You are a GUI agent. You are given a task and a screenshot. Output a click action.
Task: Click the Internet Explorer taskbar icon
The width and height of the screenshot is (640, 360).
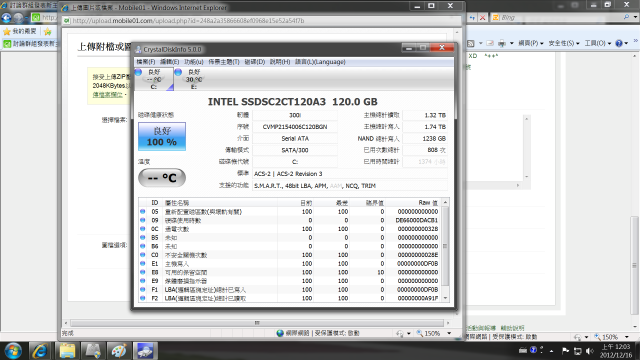[40, 351]
